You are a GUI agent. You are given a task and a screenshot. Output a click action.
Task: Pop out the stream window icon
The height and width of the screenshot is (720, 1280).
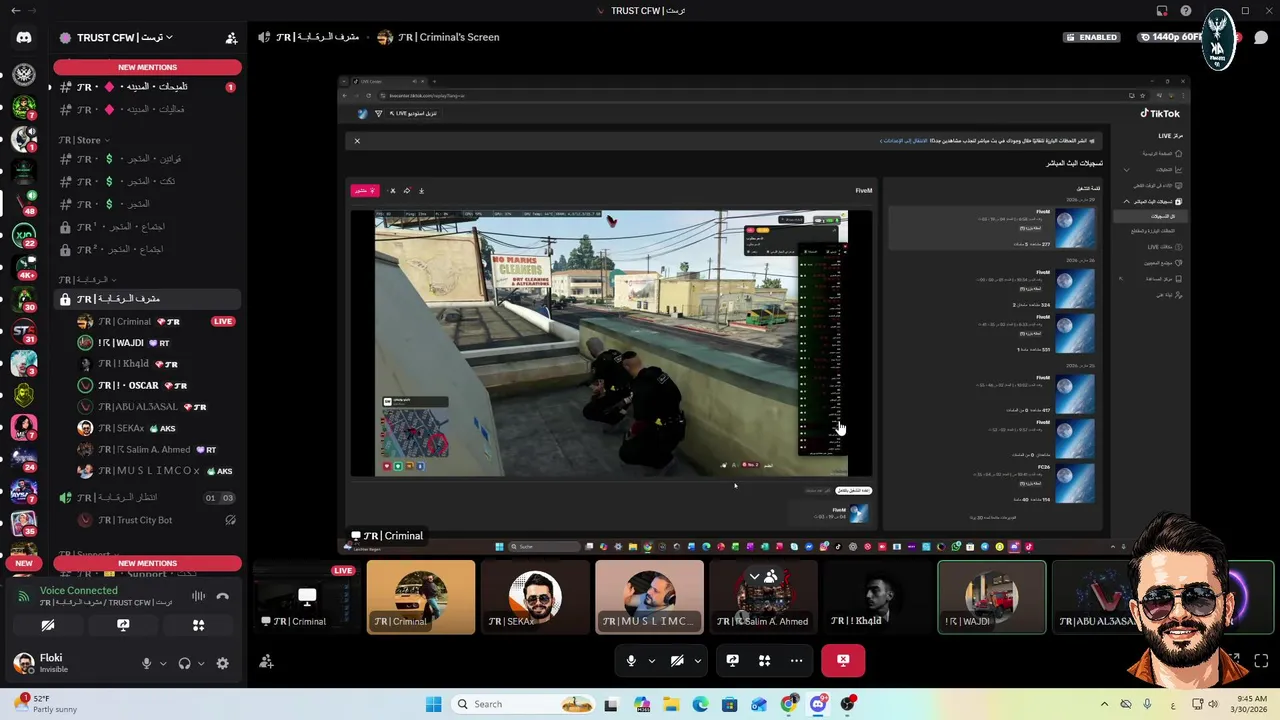pos(1234,660)
